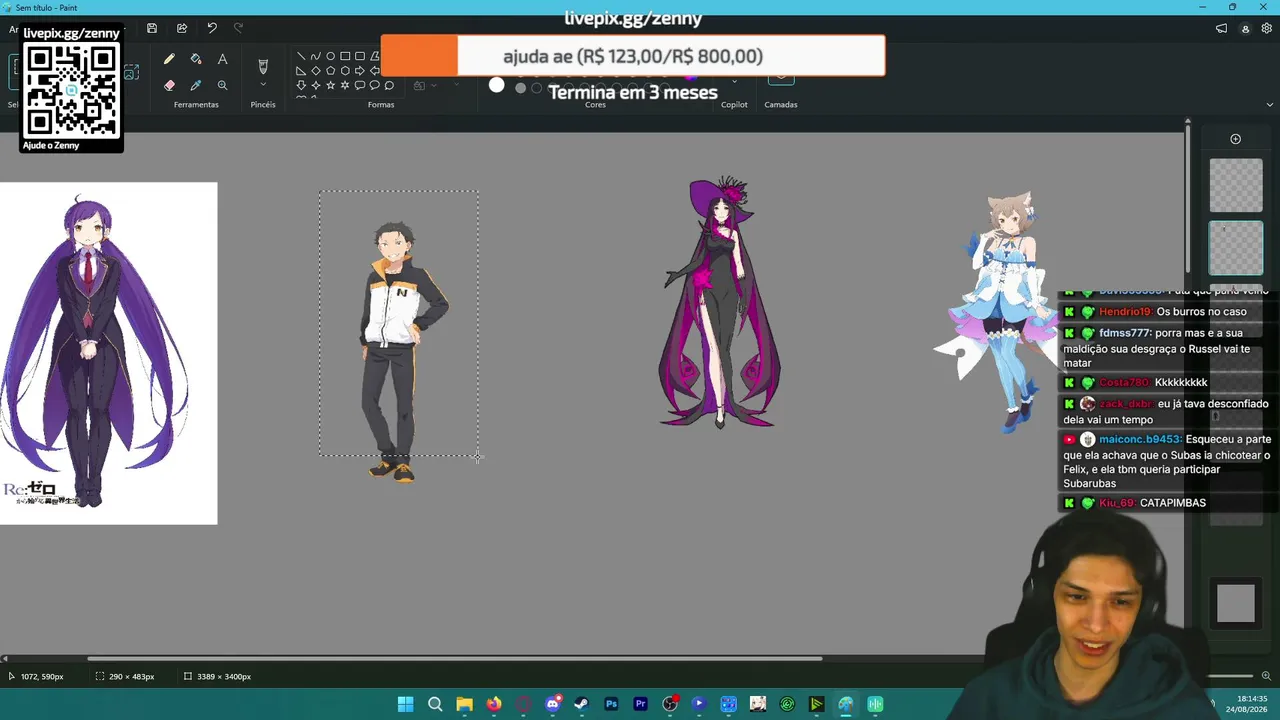Choose the Brushes tool

[x=263, y=66]
